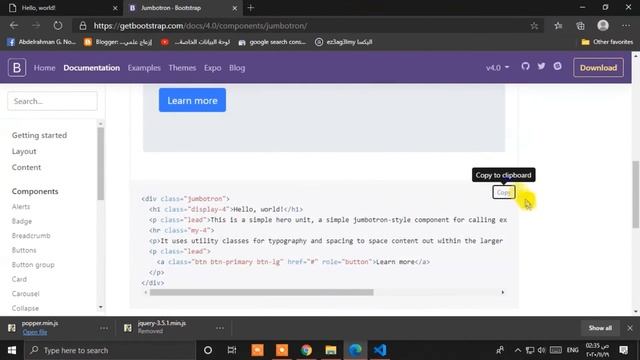Open Content sidebar section

[x=26, y=167]
